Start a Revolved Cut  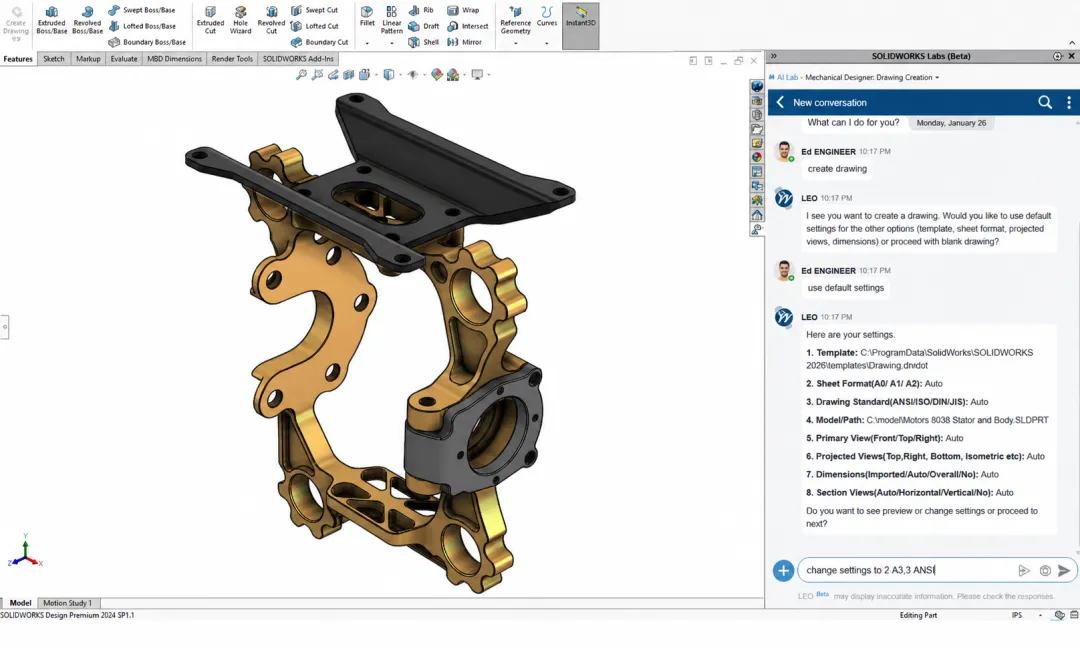[x=271, y=20]
